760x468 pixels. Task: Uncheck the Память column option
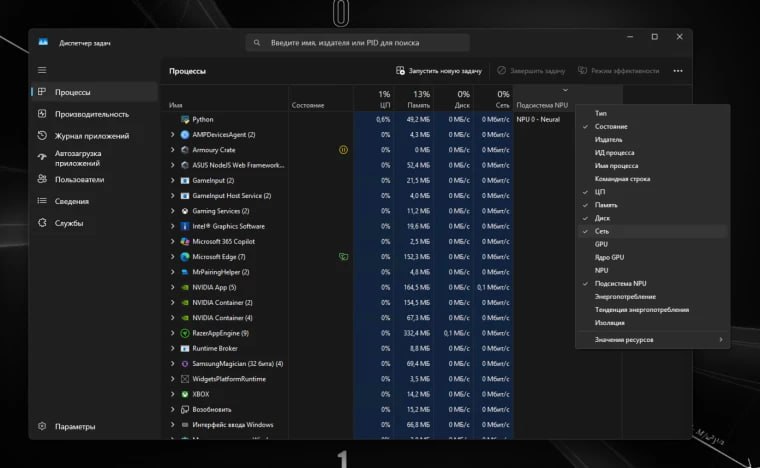click(652, 205)
